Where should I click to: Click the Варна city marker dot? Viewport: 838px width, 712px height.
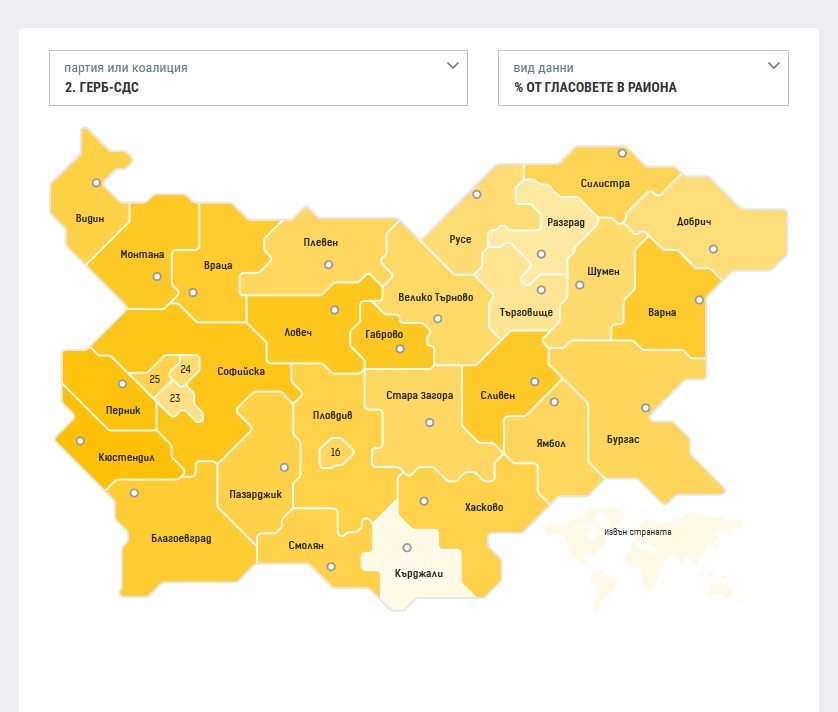(x=700, y=299)
